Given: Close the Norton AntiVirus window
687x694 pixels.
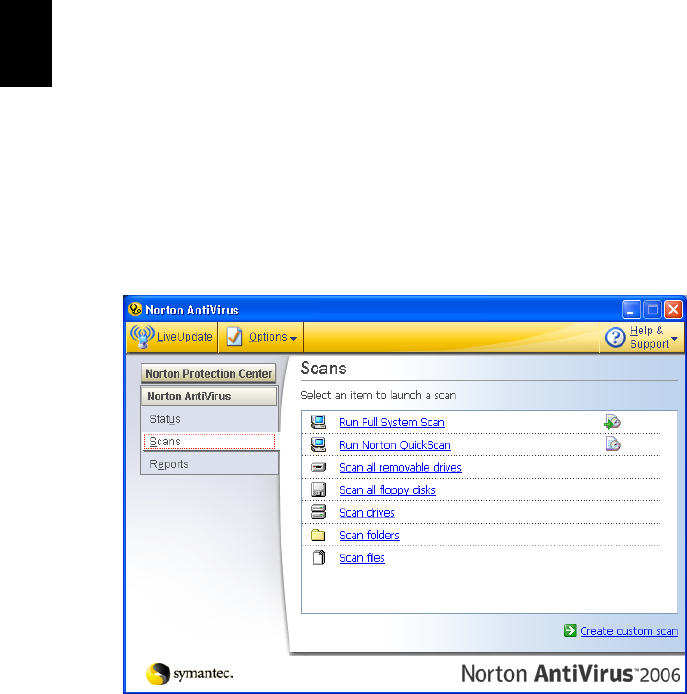Looking at the screenshot, I should (x=674, y=309).
